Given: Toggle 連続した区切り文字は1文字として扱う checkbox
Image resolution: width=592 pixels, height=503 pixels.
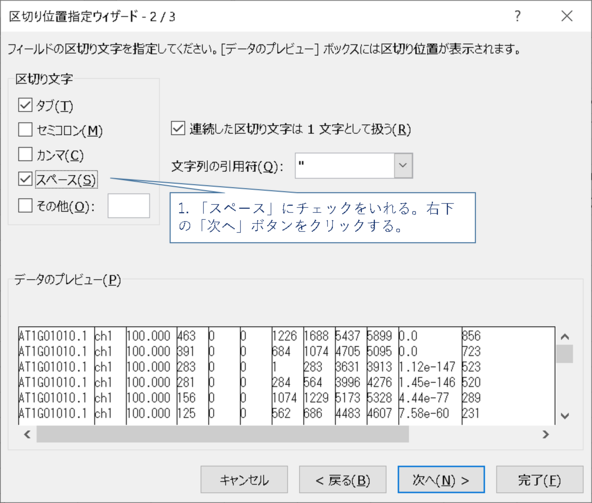Looking at the screenshot, I should [178, 128].
